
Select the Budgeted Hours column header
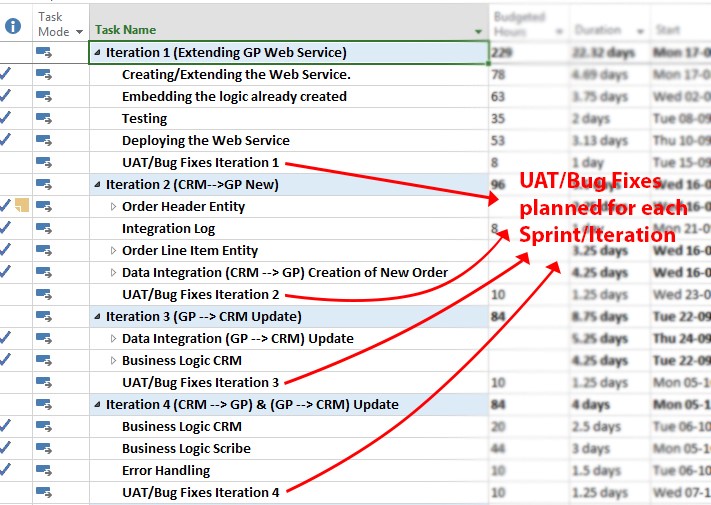pos(519,24)
